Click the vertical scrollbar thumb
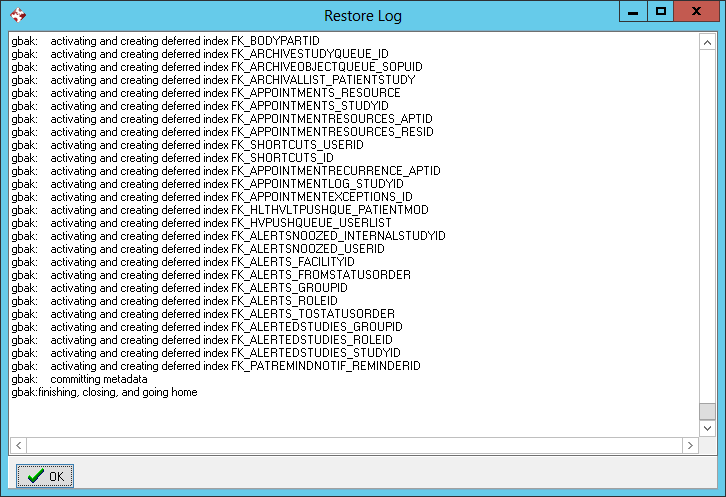This screenshot has width=726, height=497. 707,411
